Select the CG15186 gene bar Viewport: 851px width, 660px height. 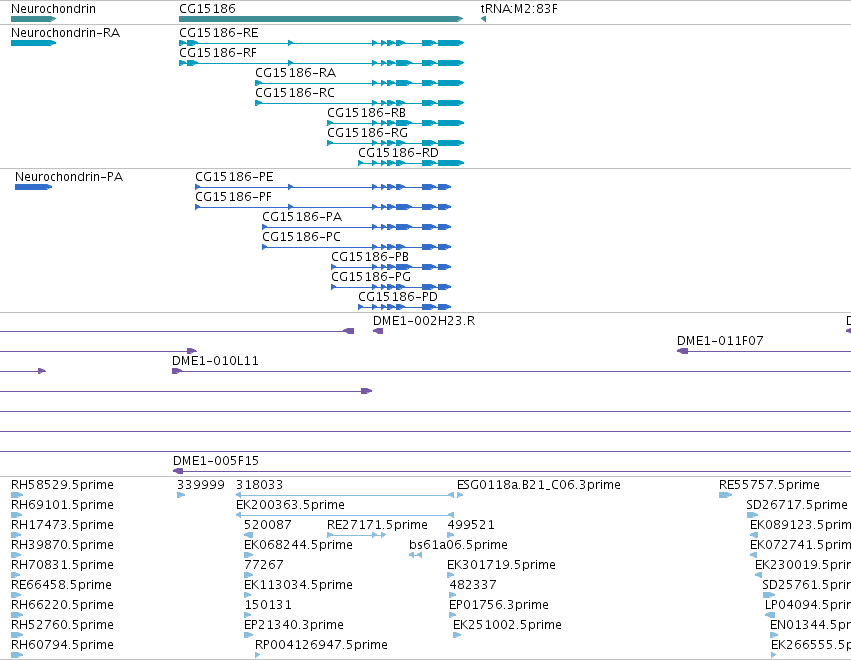click(x=321, y=19)
